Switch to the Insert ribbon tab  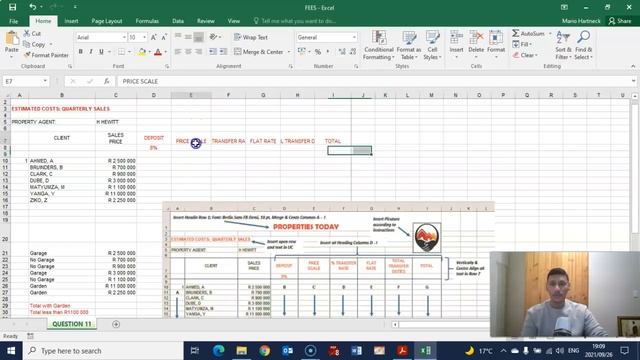71,21
